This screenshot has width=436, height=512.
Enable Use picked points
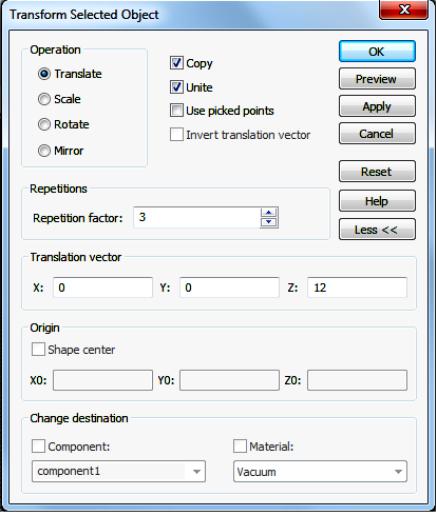click(x=176, y=110)
